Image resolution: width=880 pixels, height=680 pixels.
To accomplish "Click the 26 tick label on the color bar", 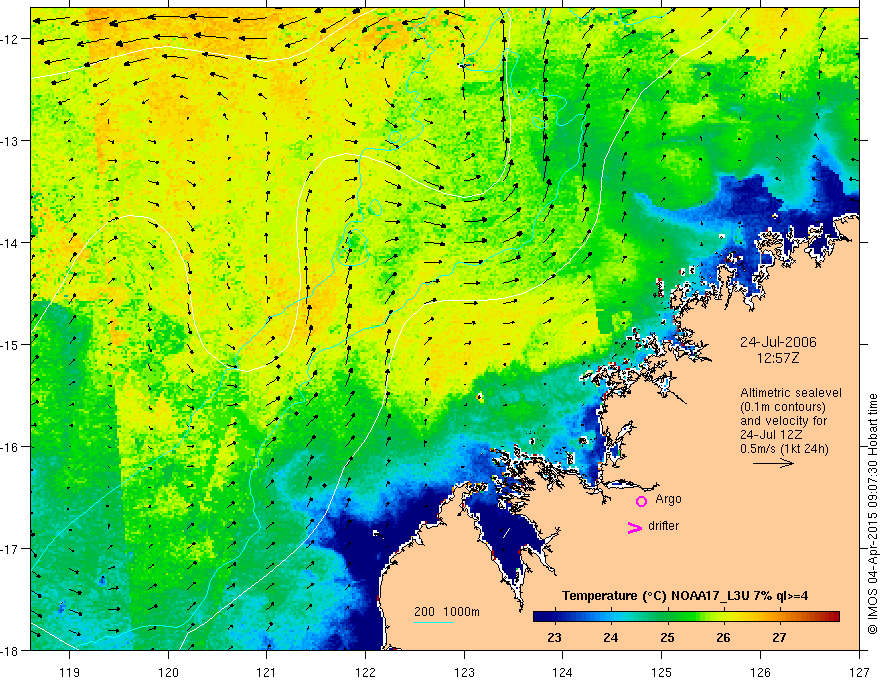I will pos(723,637).
